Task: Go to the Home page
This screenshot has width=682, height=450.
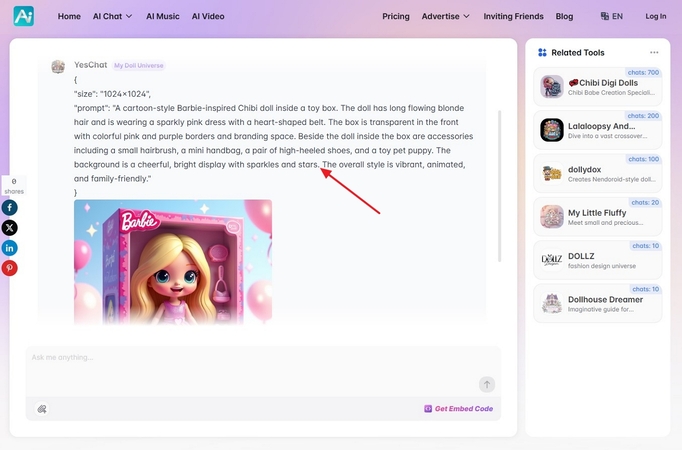Action: click(69, 16)
